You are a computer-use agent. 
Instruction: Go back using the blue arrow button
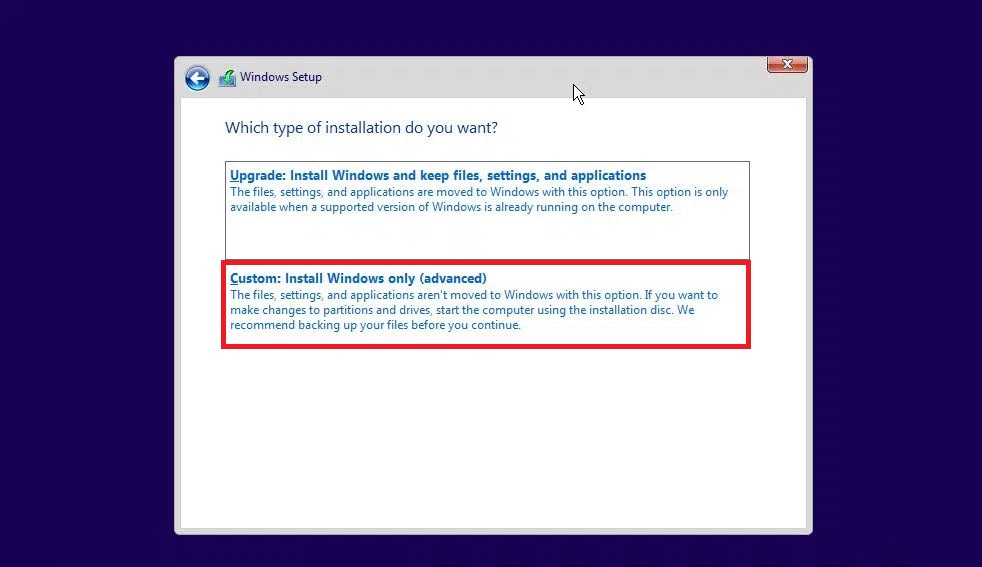point(197,78)
